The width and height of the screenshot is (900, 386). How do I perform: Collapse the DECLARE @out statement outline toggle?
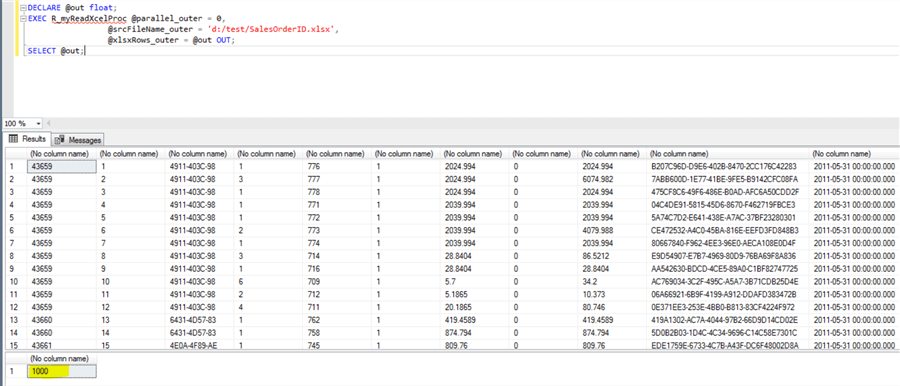24,7
